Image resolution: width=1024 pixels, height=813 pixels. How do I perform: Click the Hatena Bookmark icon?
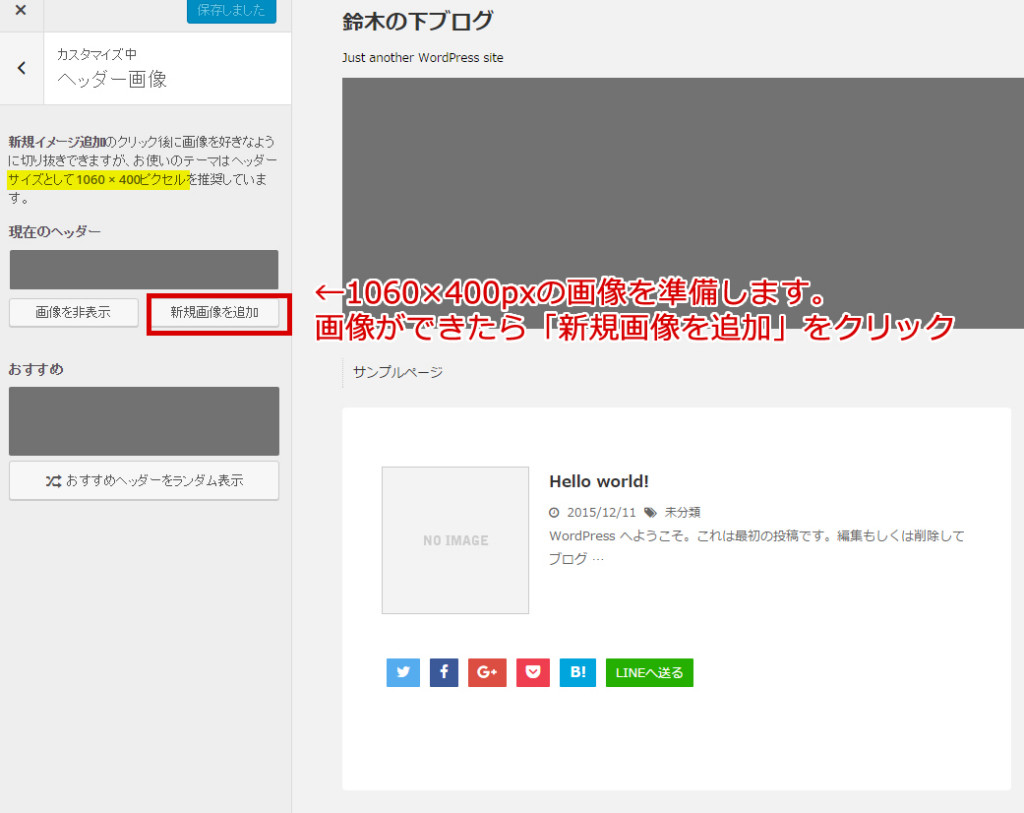pyautogui.click(x=577, y=672)
